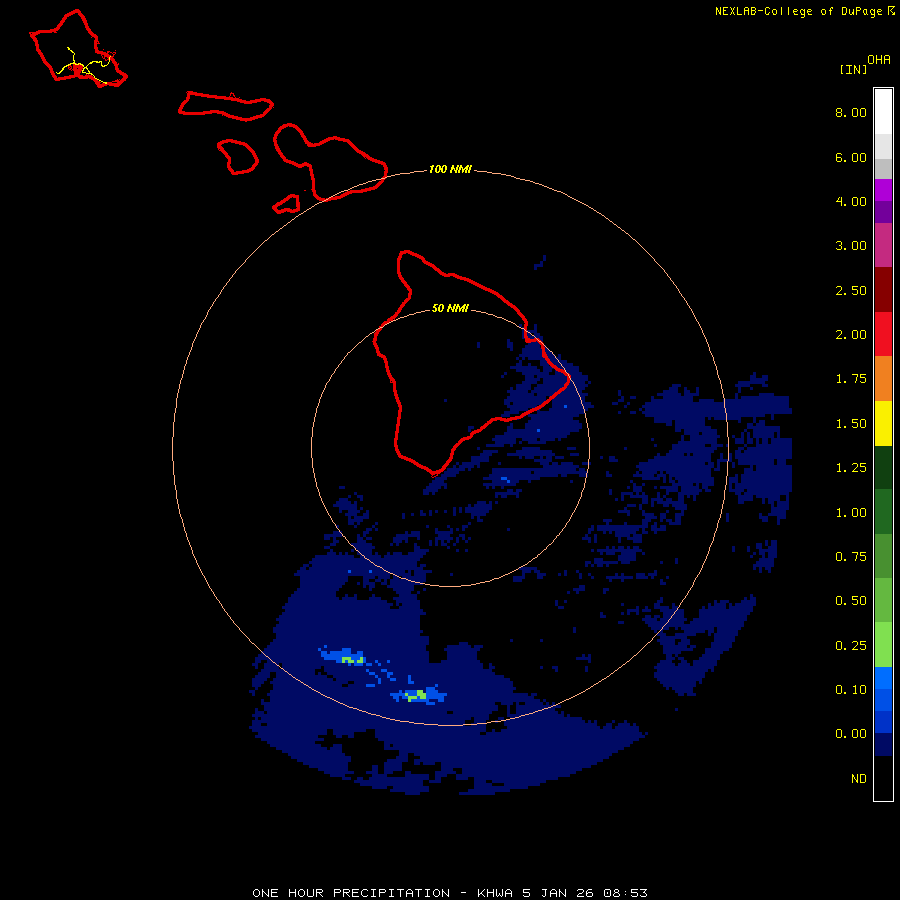Click the 6.00 scale value
The image size is (900, 900).
coord(851,157)
